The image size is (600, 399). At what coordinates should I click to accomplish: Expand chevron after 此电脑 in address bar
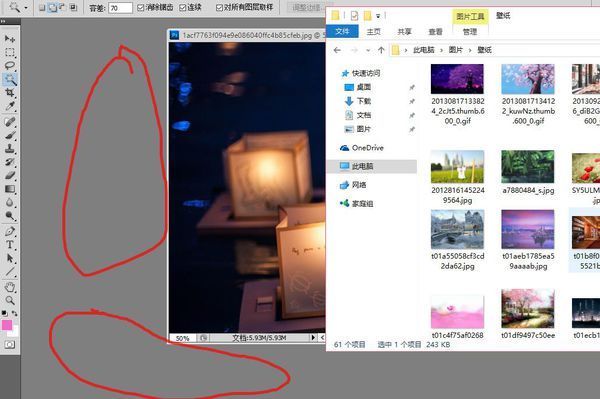point(442,50)
